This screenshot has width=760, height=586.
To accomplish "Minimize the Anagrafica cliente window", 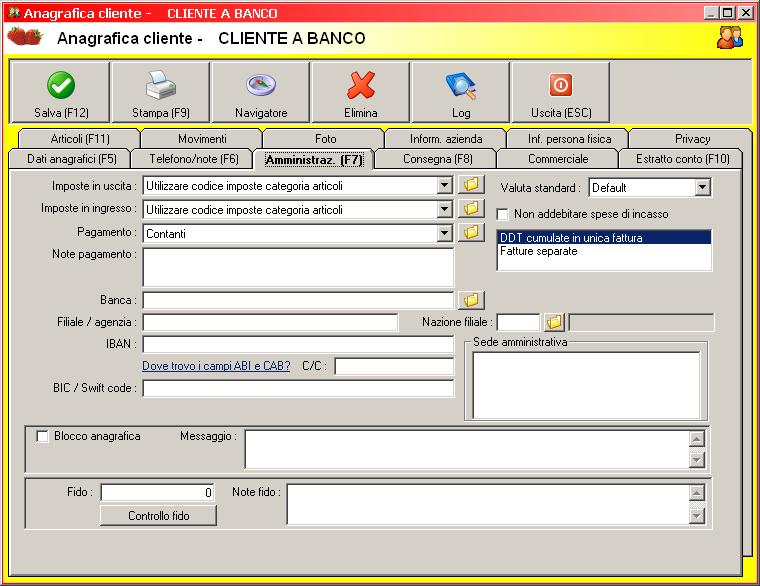I will point(711,13).
